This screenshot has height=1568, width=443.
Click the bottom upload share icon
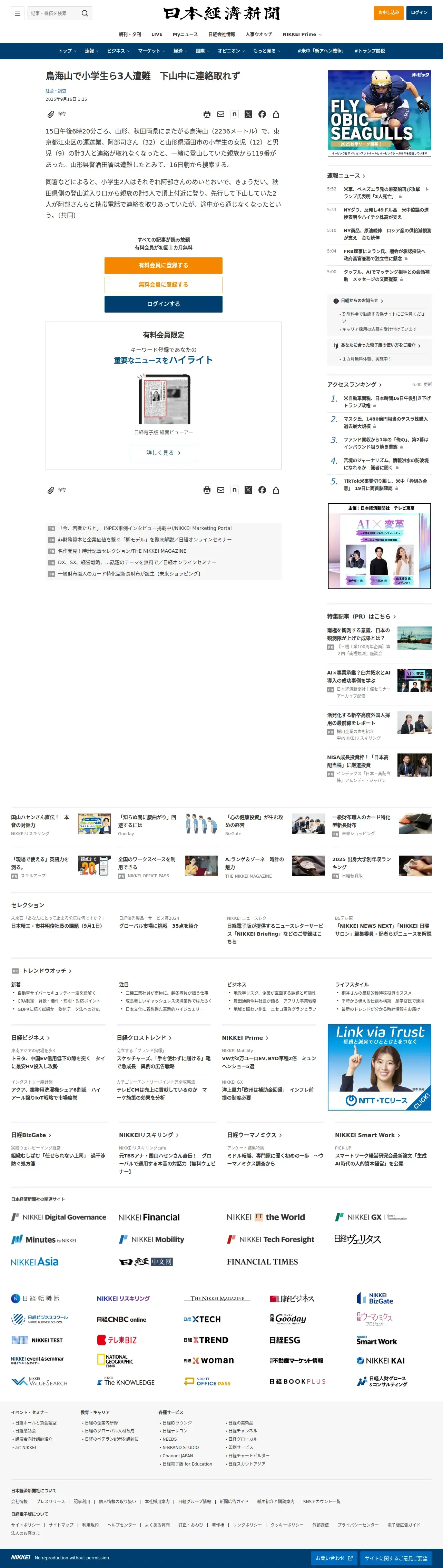click(x=276, y=490)
